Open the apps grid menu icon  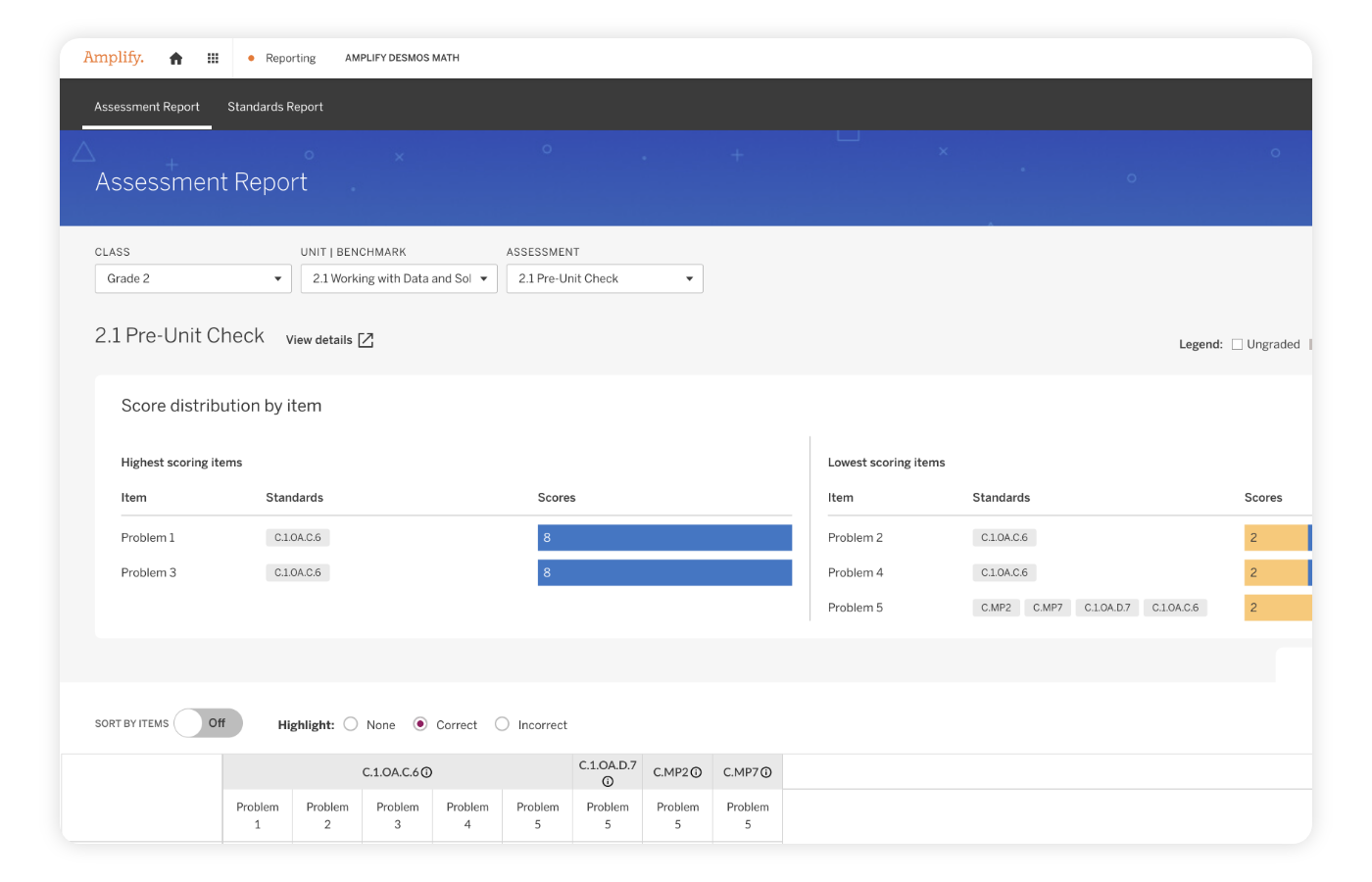click(213, 59)
